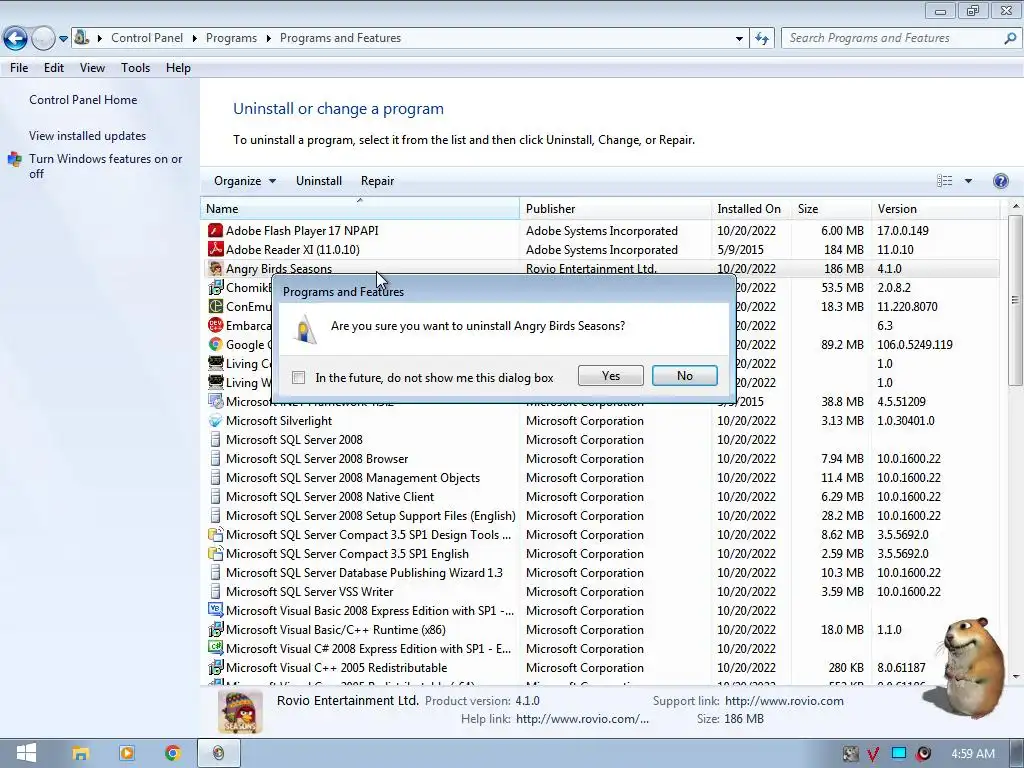Sort by Installed On column header

751,209
